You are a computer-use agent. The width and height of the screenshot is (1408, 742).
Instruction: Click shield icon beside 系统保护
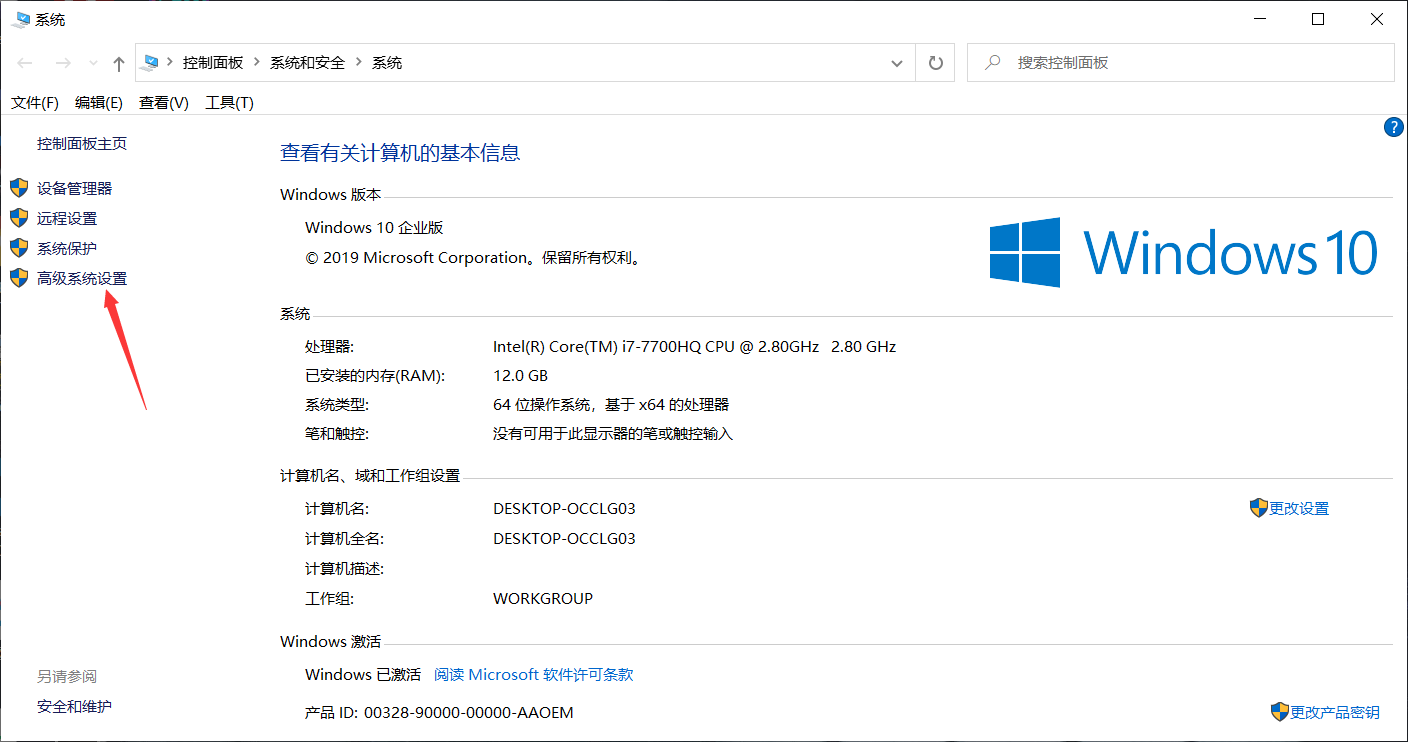tap(19, 247)
